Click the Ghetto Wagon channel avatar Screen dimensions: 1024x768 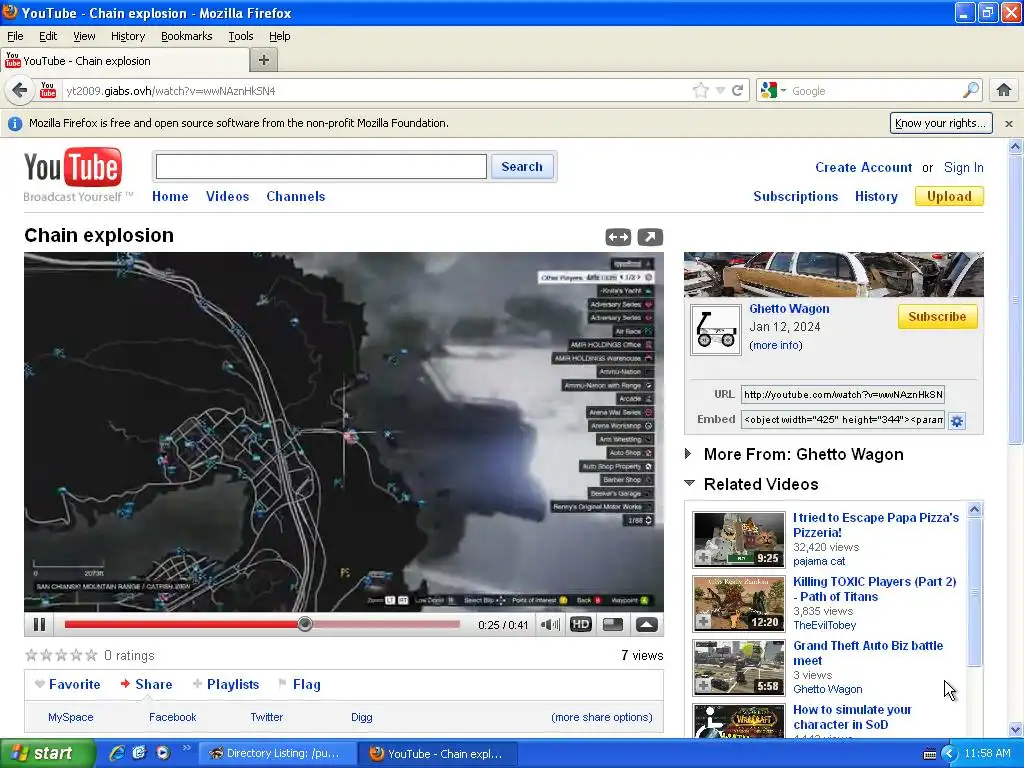point(716,330)
